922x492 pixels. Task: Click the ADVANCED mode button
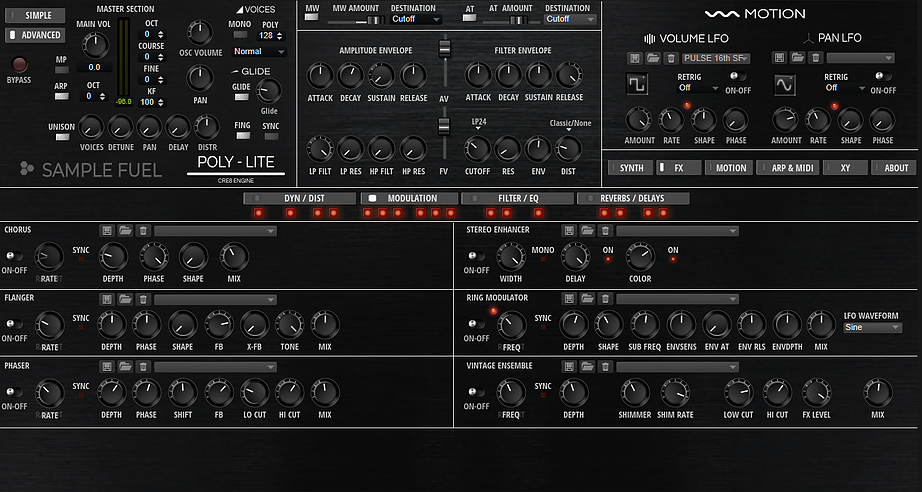tap(35, 35)
